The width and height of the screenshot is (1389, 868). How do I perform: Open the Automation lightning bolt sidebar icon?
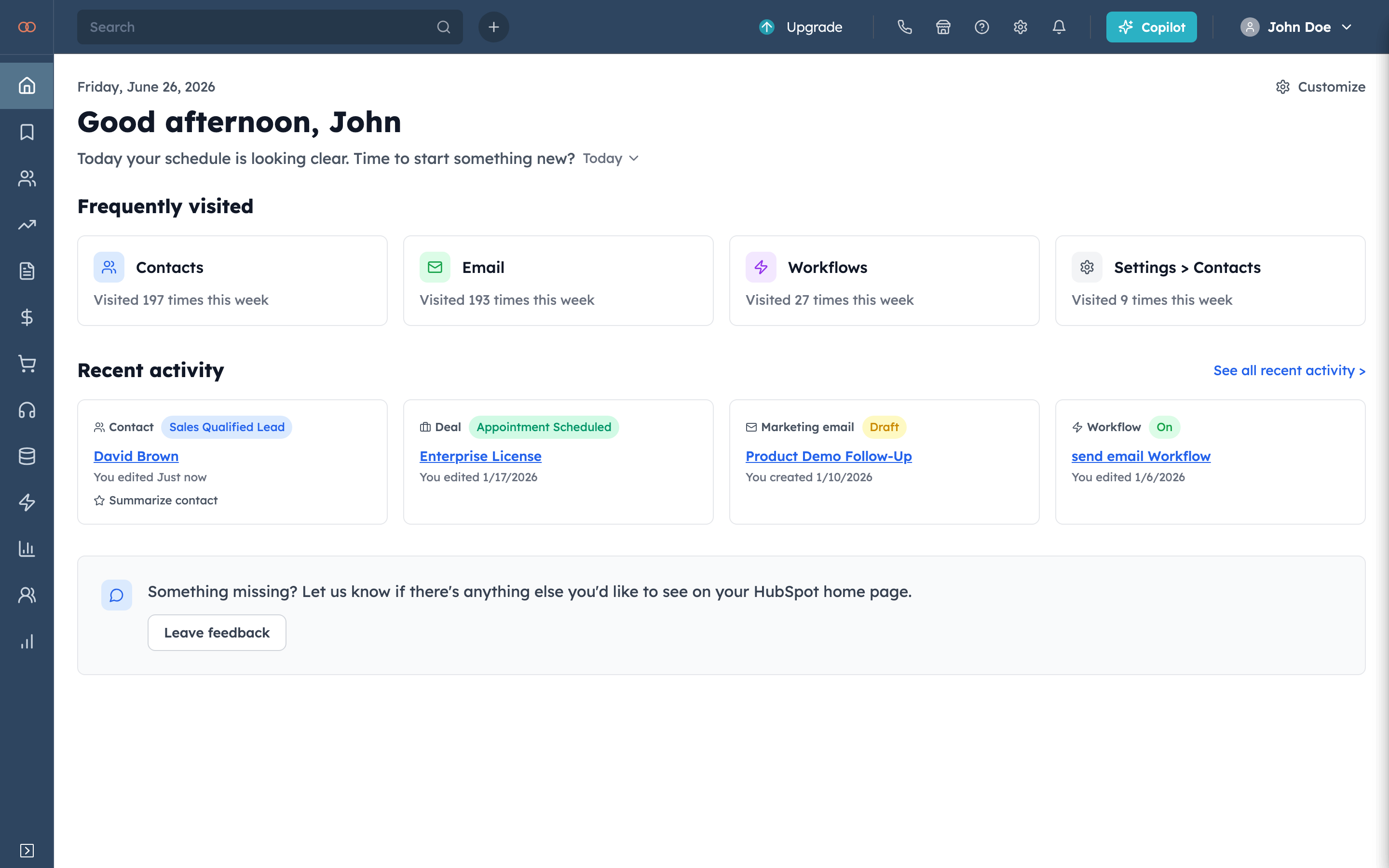point(27,502)
